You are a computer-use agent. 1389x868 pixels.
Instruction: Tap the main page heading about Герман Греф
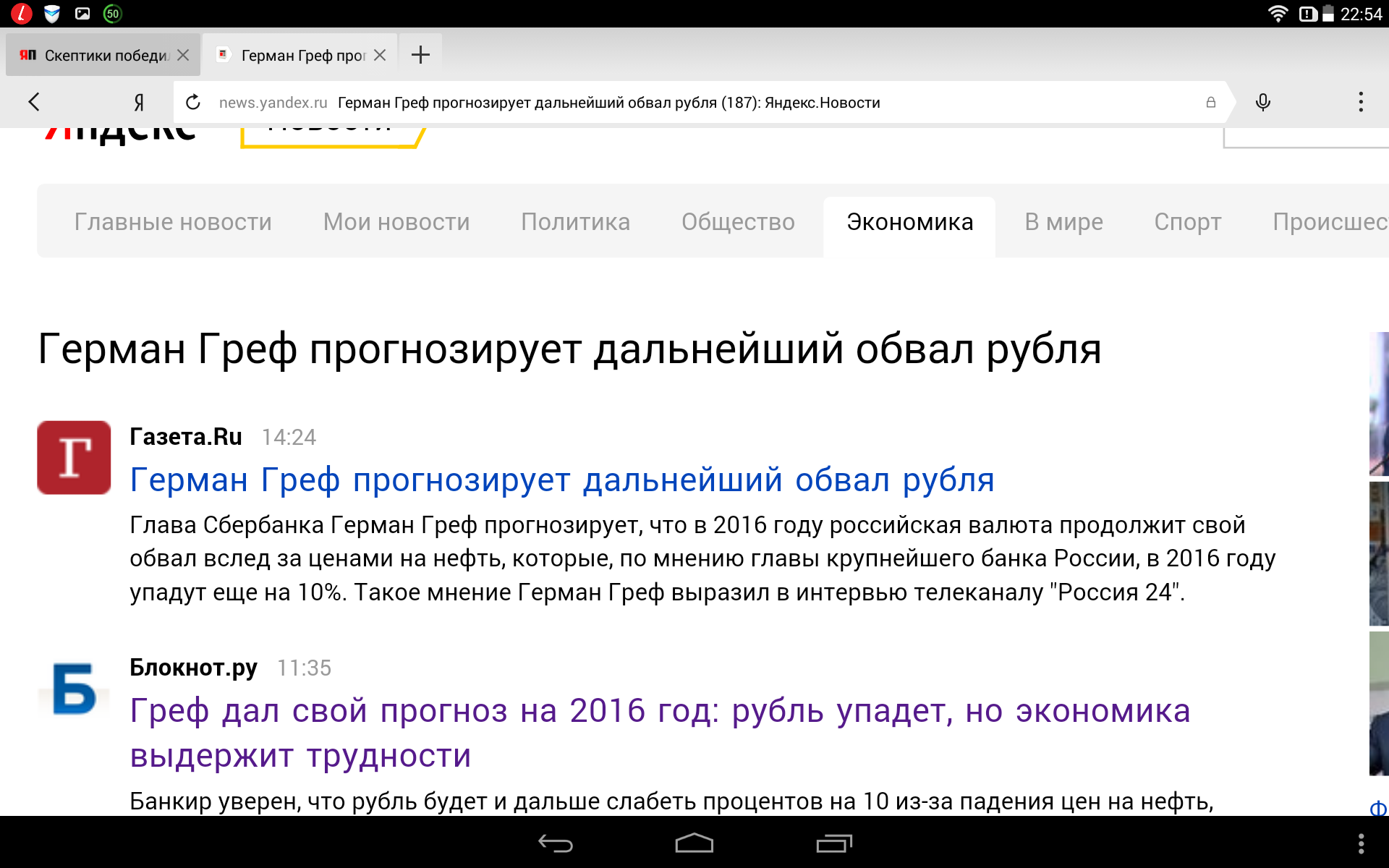[x=569, y=349]
